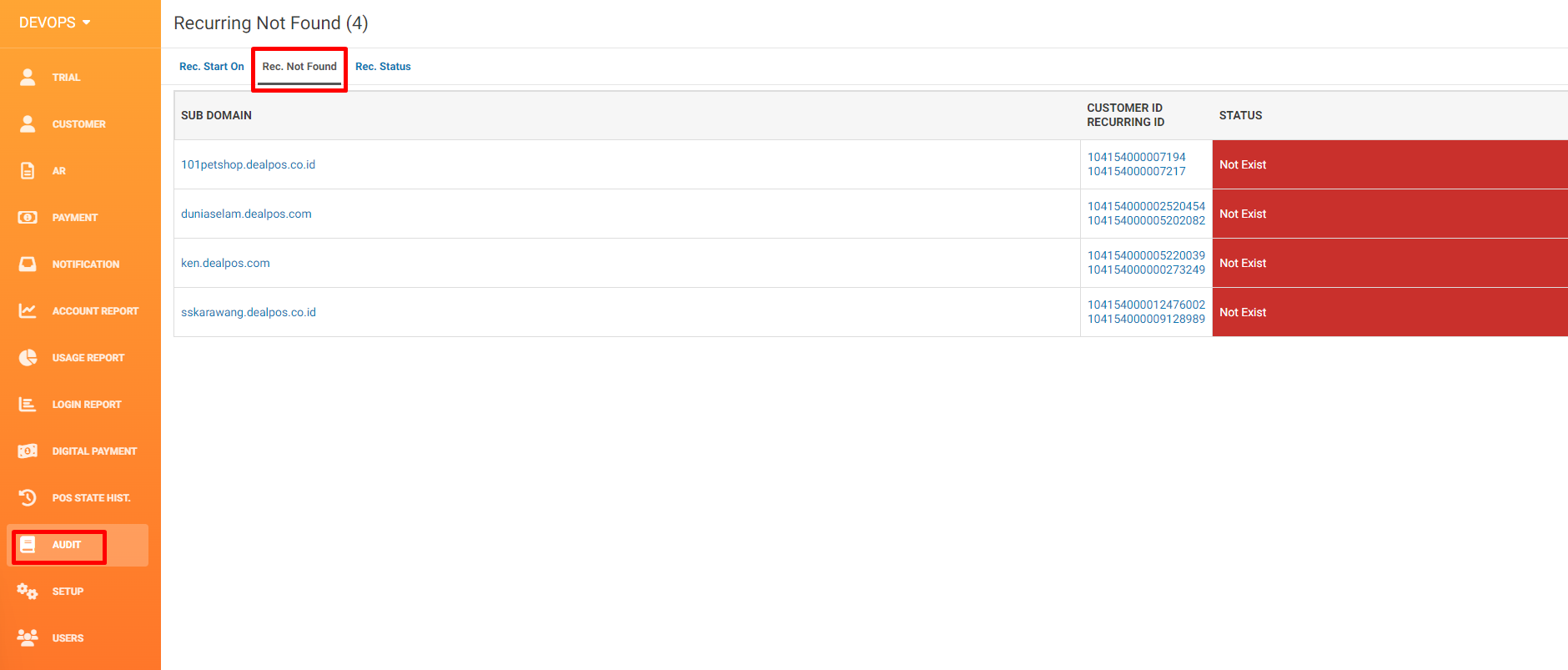Click the Notification inbox icon
Screen dimensions: 1568x670
(28, 264)
